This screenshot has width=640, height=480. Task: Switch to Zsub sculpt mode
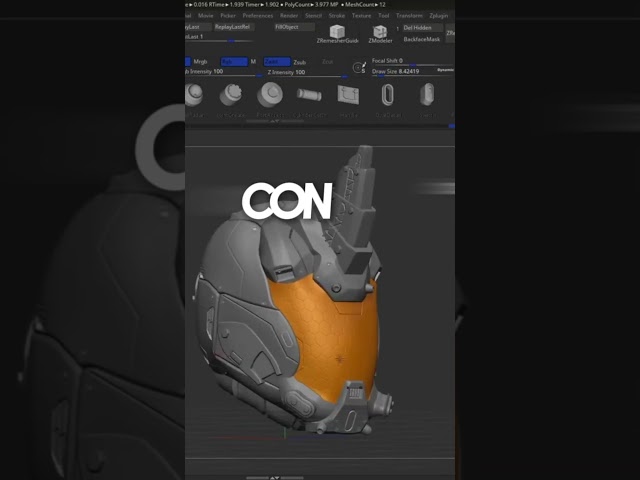click(x=300, y=62)
